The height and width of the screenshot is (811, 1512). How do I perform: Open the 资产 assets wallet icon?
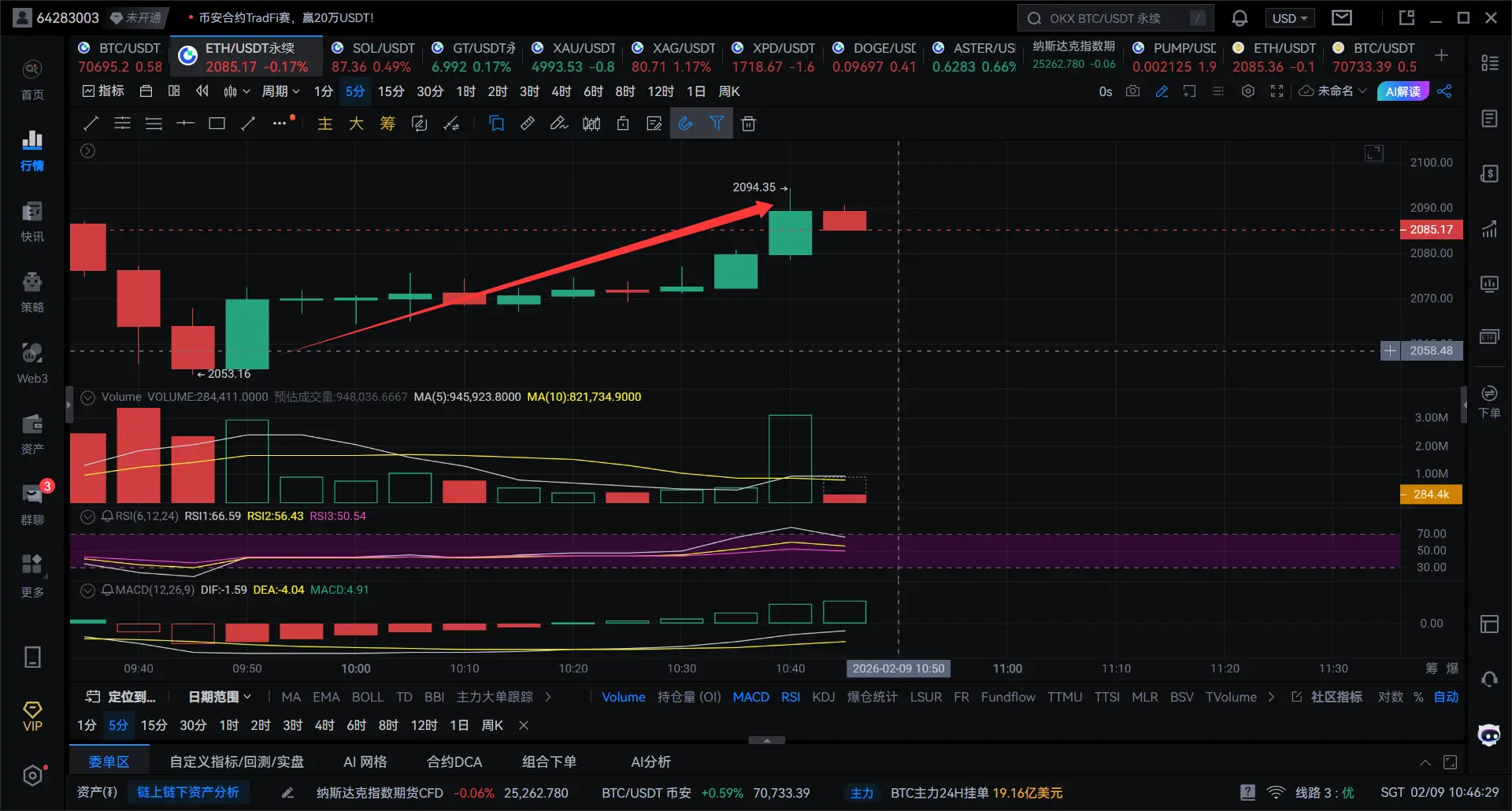point(32,434)
